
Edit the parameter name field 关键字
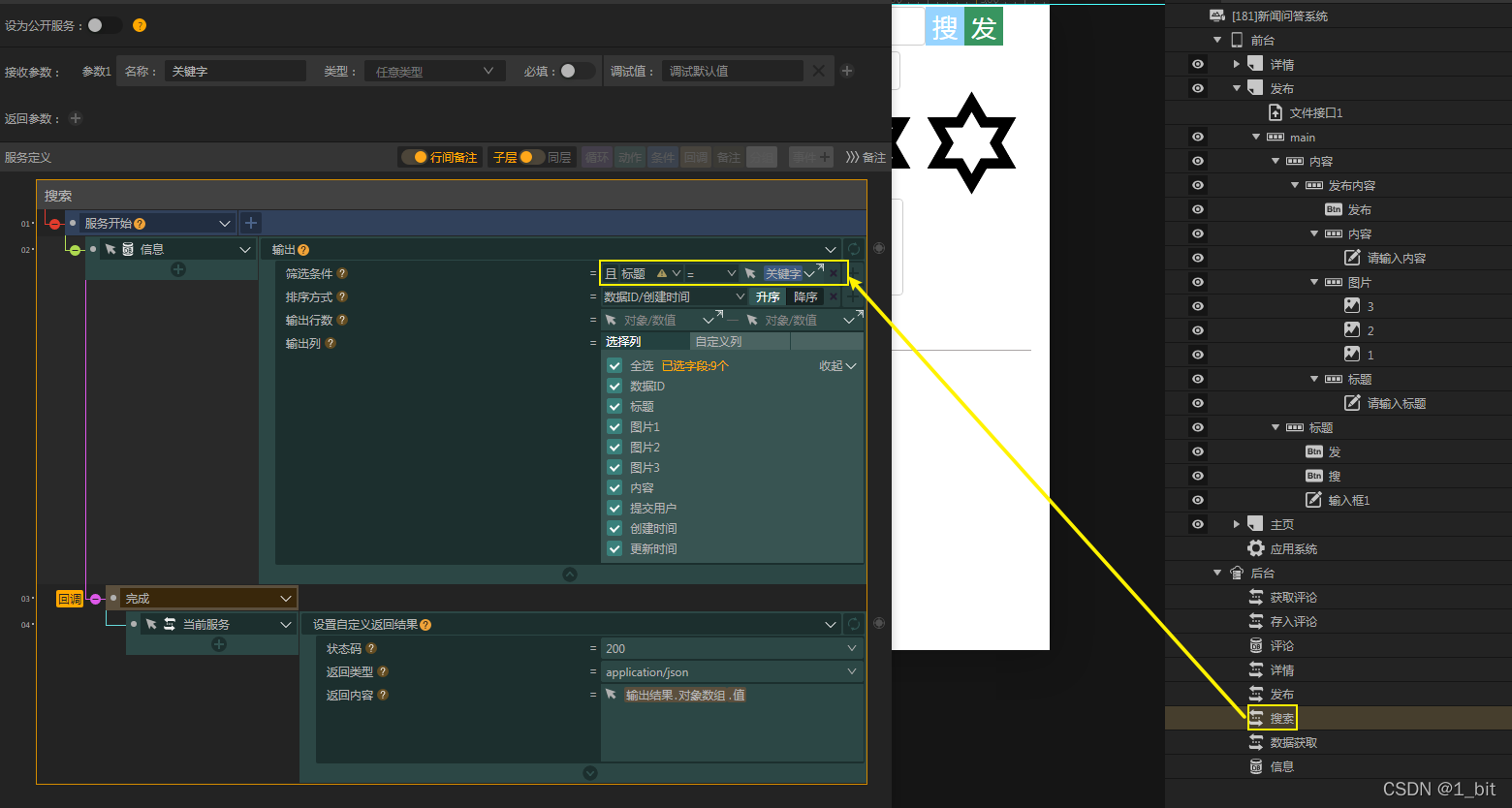coord(236,71)
